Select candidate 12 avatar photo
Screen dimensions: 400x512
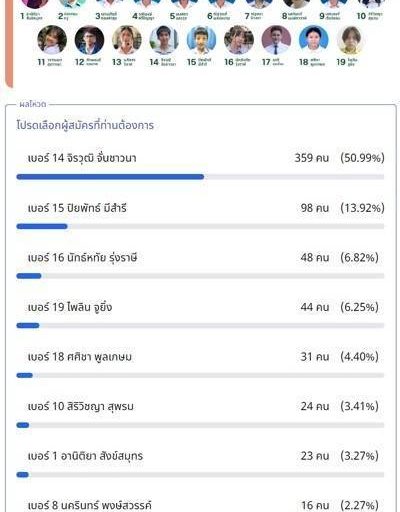pyautogui.click(x=89, y=40)
